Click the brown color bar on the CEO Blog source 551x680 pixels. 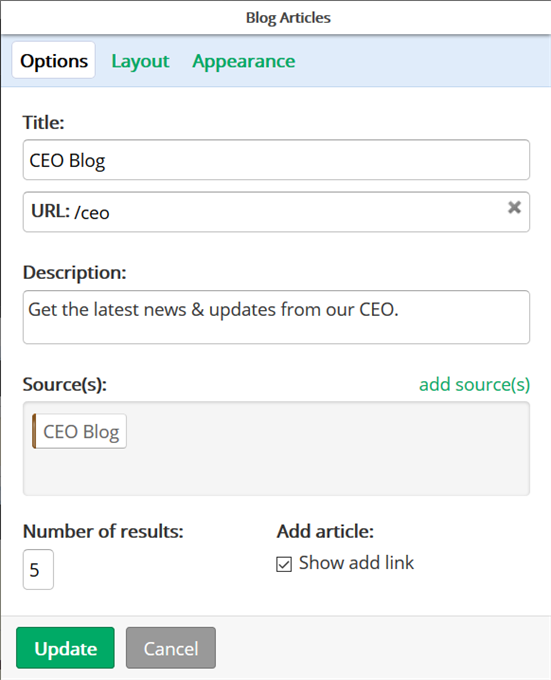coord(34,431)
